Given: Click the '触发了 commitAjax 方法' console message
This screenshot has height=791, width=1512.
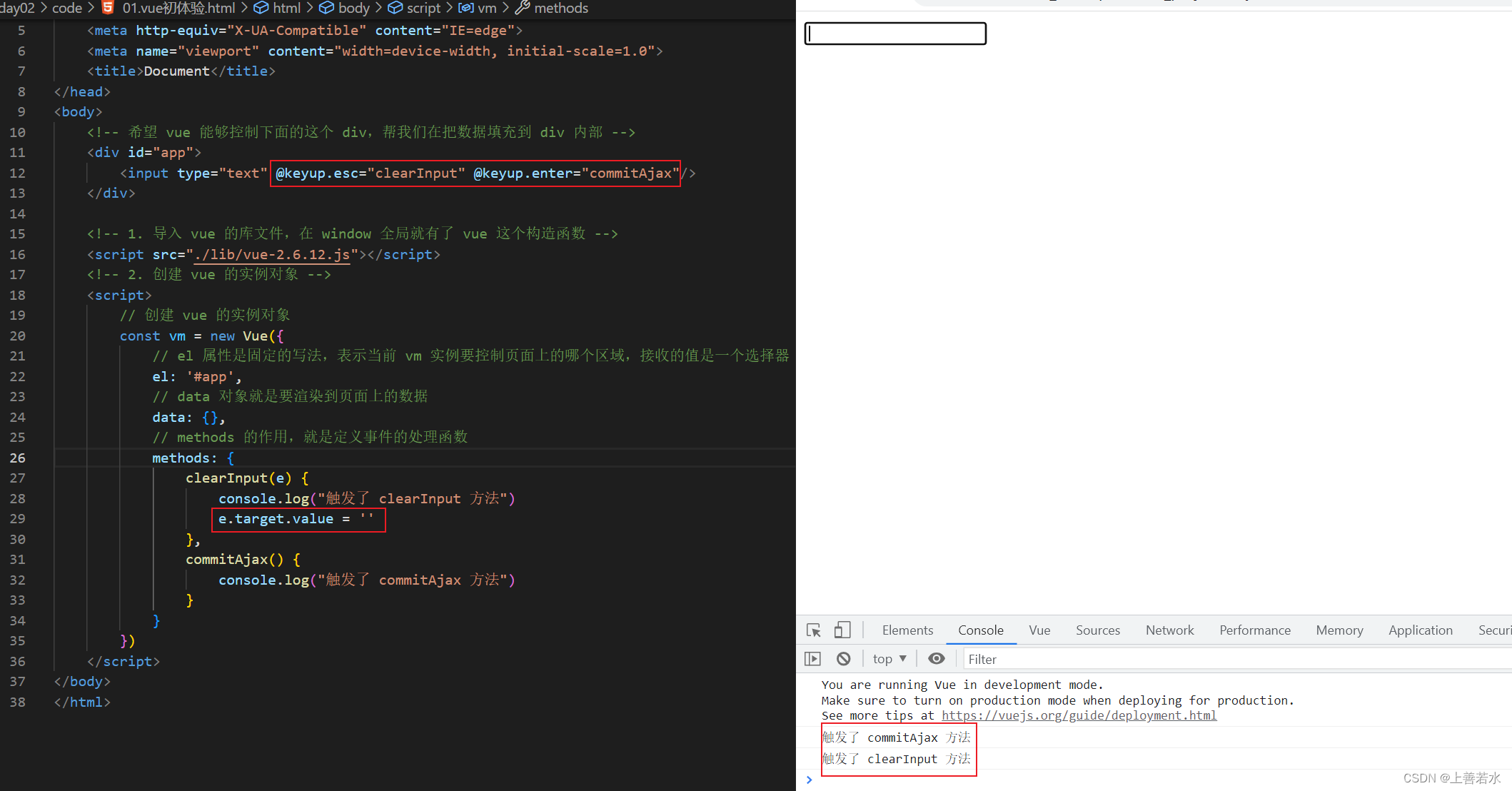Looking at the screenshot, I should (896, 737).
